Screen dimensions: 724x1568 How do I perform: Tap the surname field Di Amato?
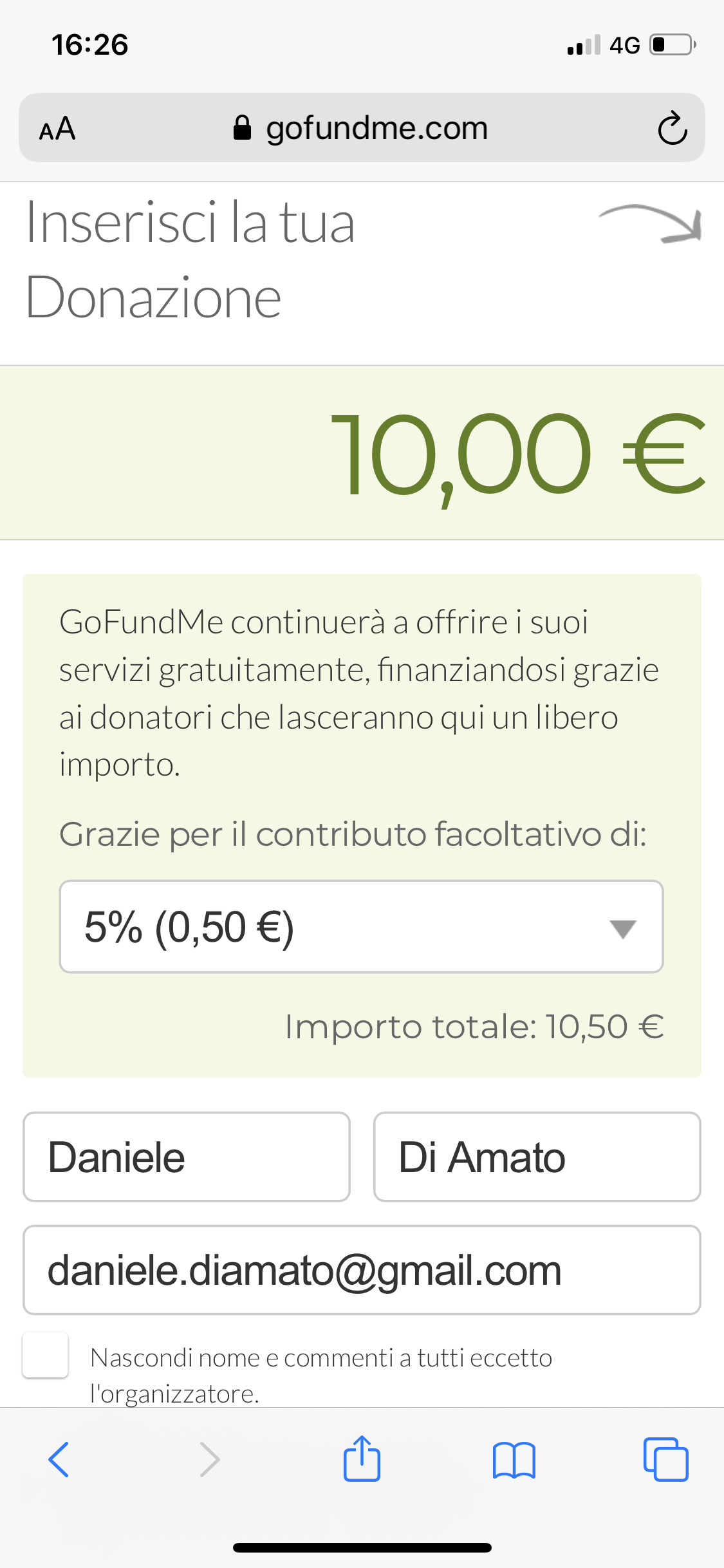click(537, 1157)
